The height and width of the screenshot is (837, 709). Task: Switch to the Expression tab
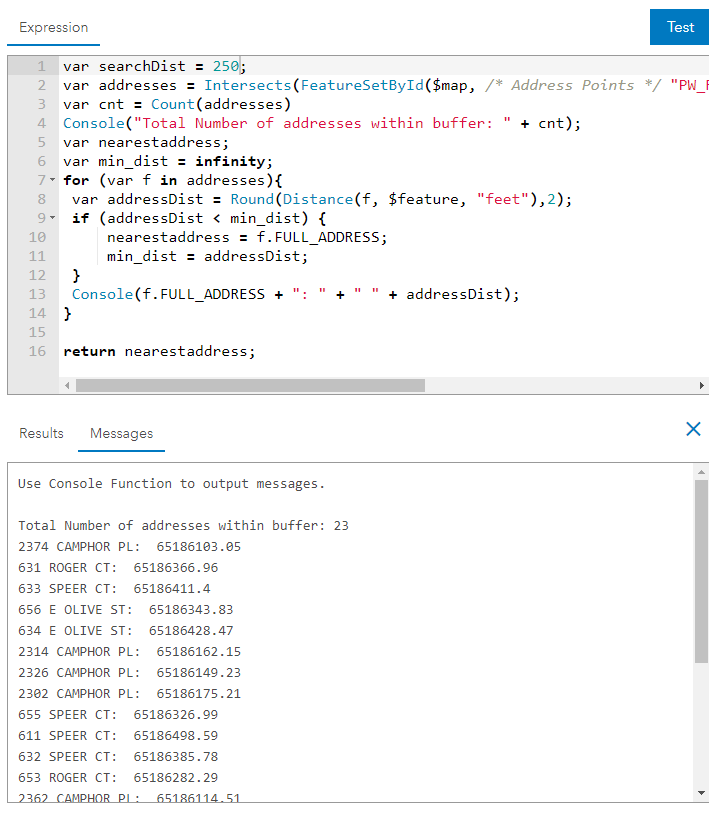(x=53, y=28)
